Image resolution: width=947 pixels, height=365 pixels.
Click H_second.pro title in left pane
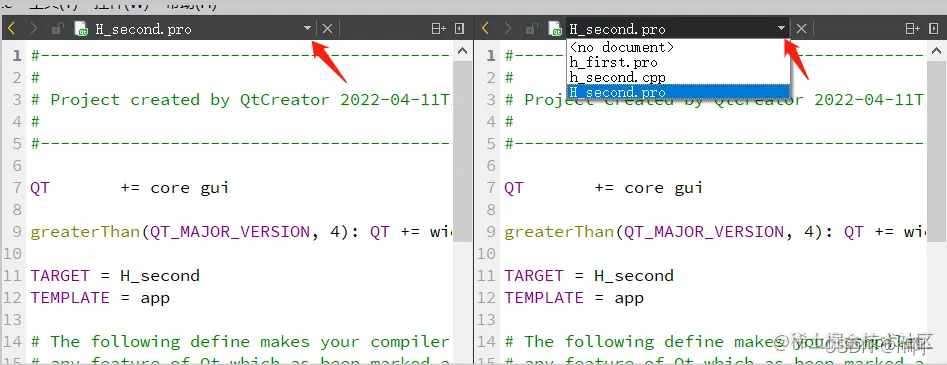click(143, 29)
